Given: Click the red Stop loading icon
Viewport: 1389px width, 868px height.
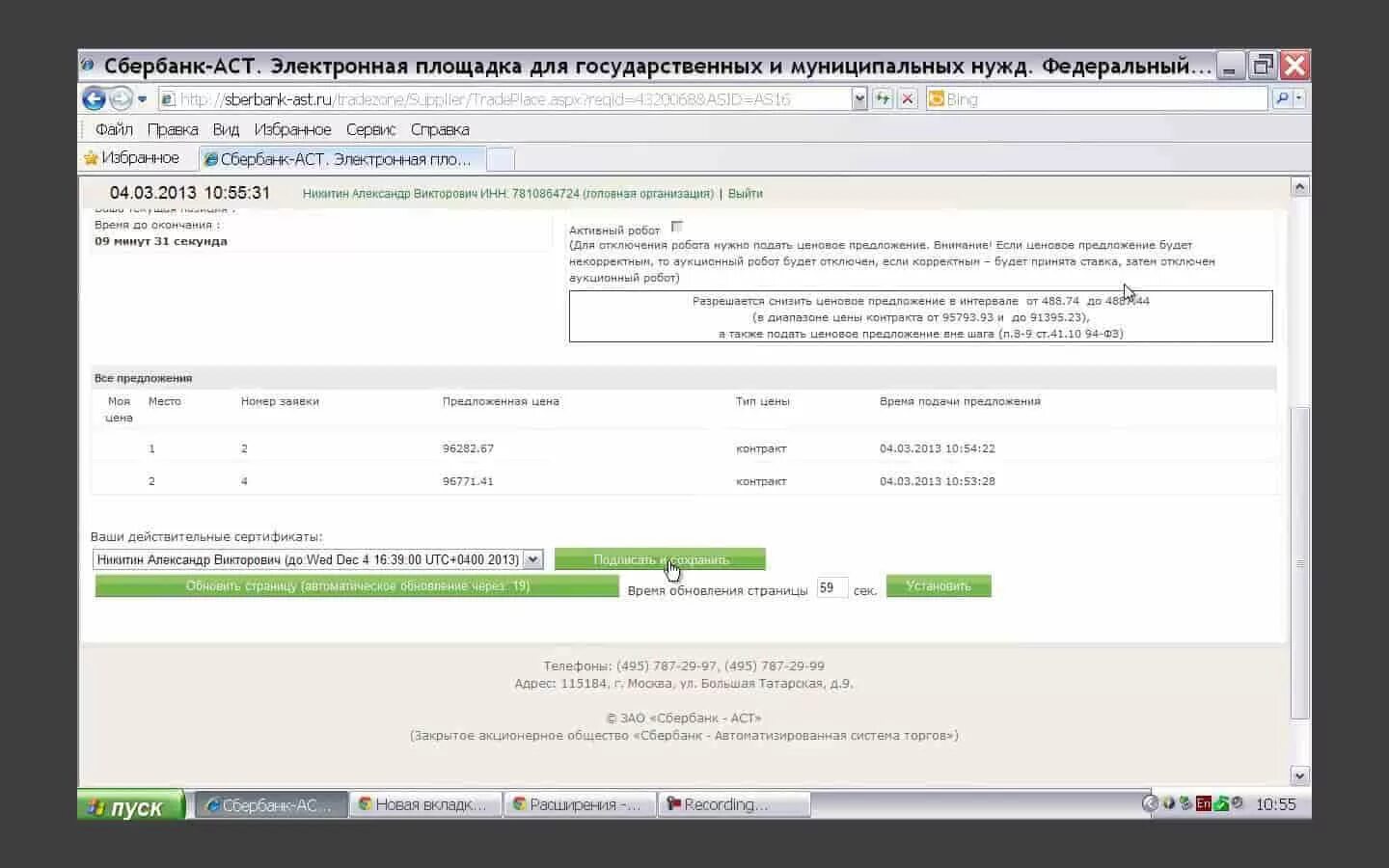Looking at the screenshot, I should (908, 98).
